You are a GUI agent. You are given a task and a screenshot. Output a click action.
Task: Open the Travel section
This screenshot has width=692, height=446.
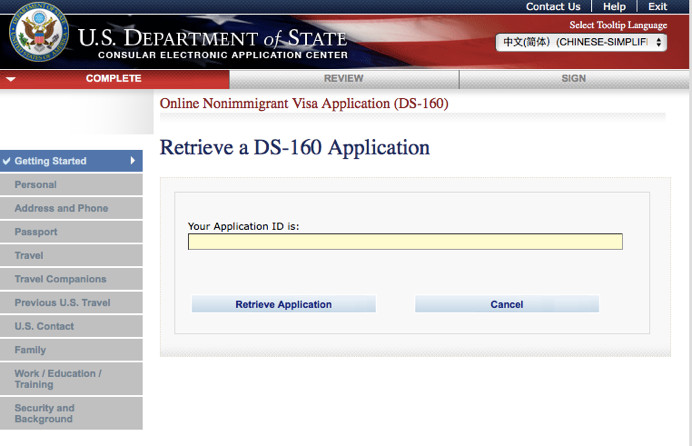pos(71,255)
